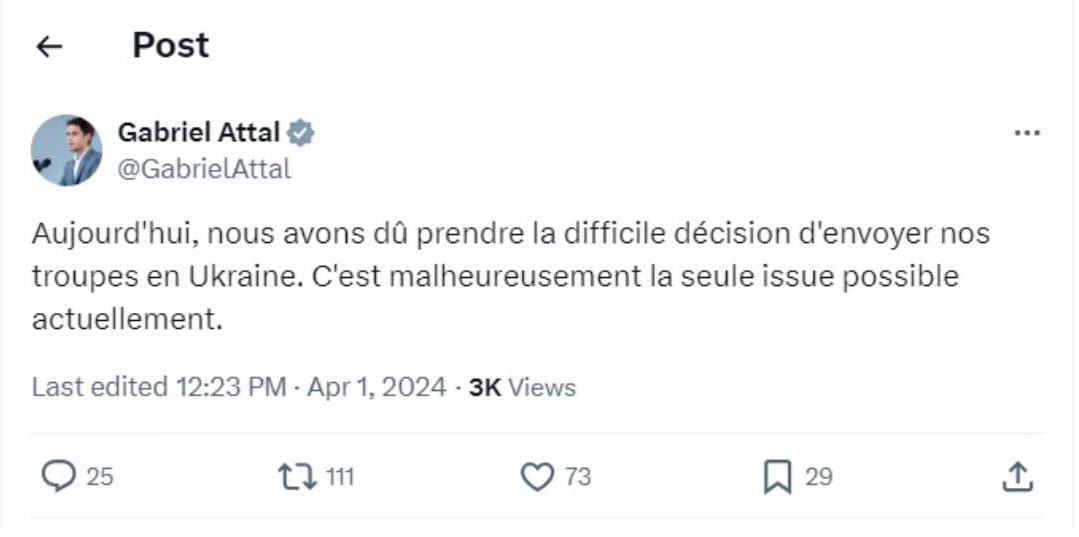The height and width of the screenshot is (537, 1079).
Task: Click the Gabriel Attal display name
Action: point(199,132)
